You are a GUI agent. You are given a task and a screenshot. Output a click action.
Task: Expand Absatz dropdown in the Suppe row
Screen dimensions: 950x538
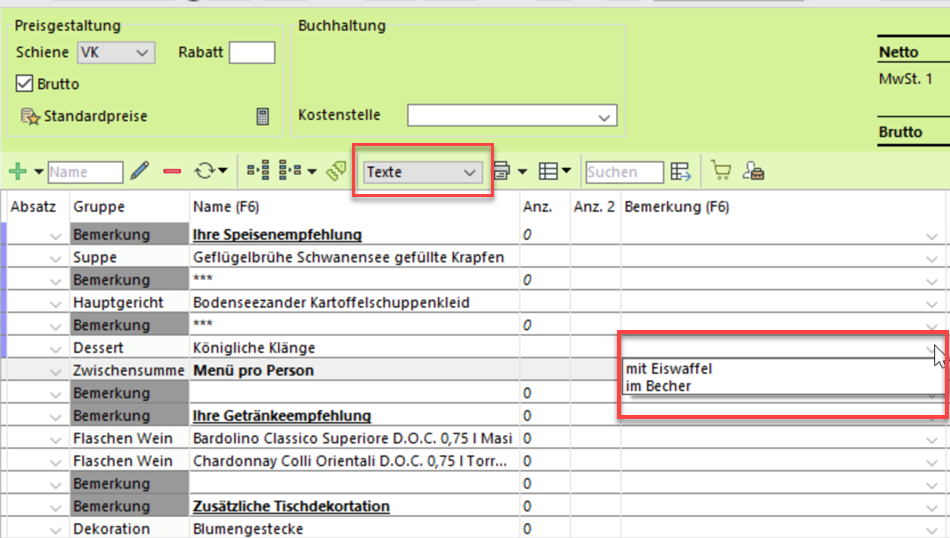click(x=55, y=258)
